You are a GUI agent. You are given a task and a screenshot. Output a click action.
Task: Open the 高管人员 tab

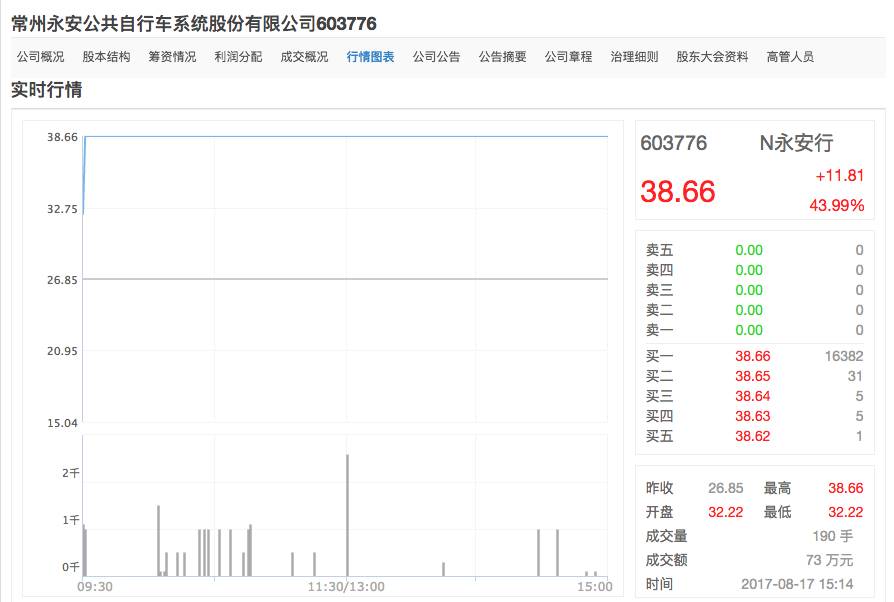[790, 56]
